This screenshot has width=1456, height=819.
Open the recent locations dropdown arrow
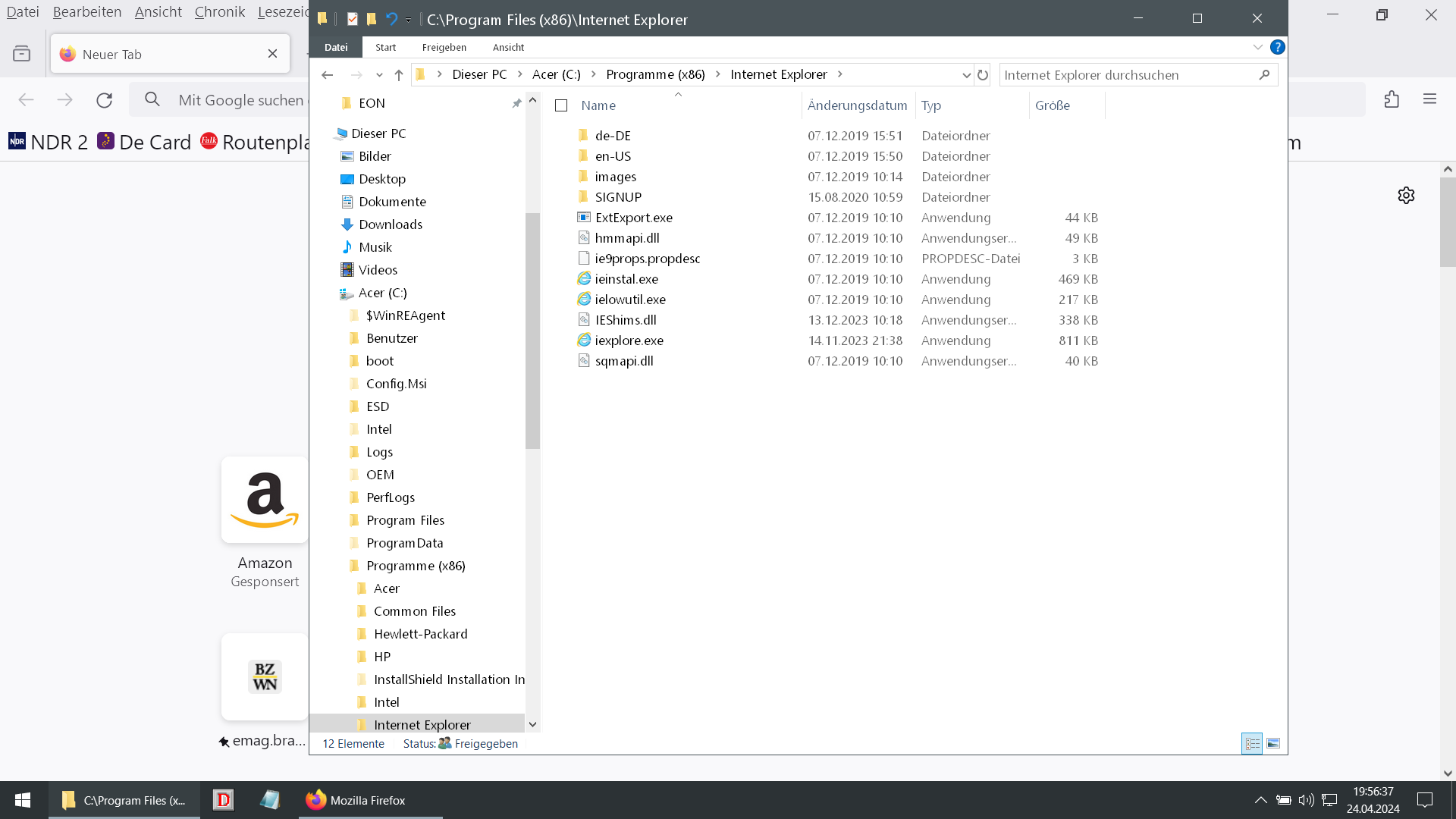click(x=379, y=75)
